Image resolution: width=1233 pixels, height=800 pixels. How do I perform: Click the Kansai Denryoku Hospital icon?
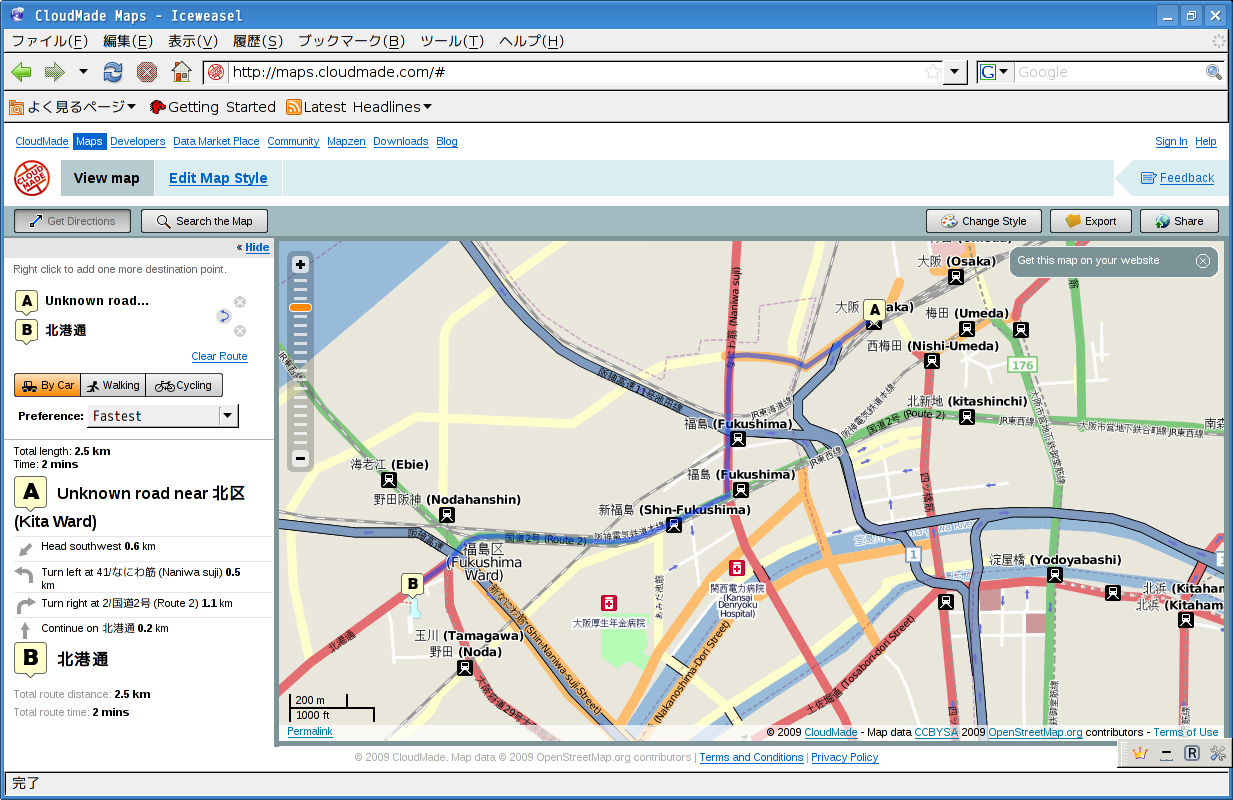point(737,568)
